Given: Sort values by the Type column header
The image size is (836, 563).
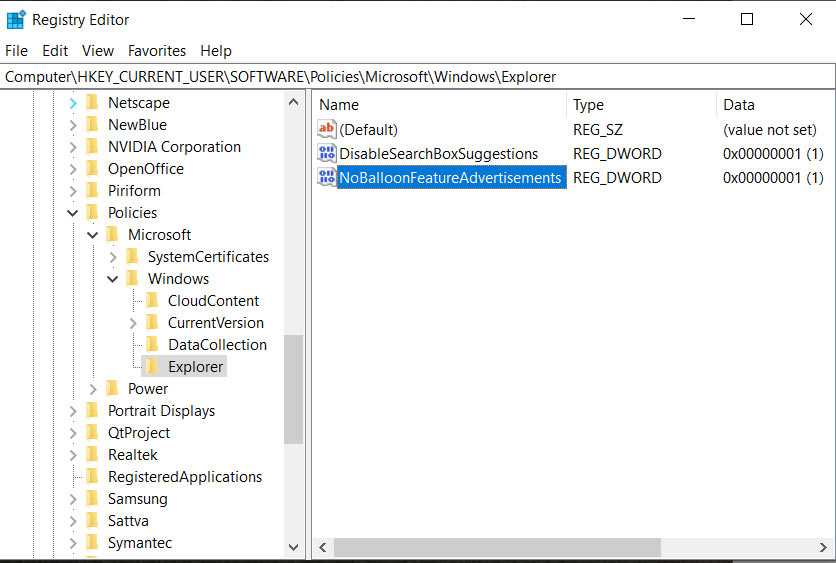Looking at the screenshot, I should (642, 104).
